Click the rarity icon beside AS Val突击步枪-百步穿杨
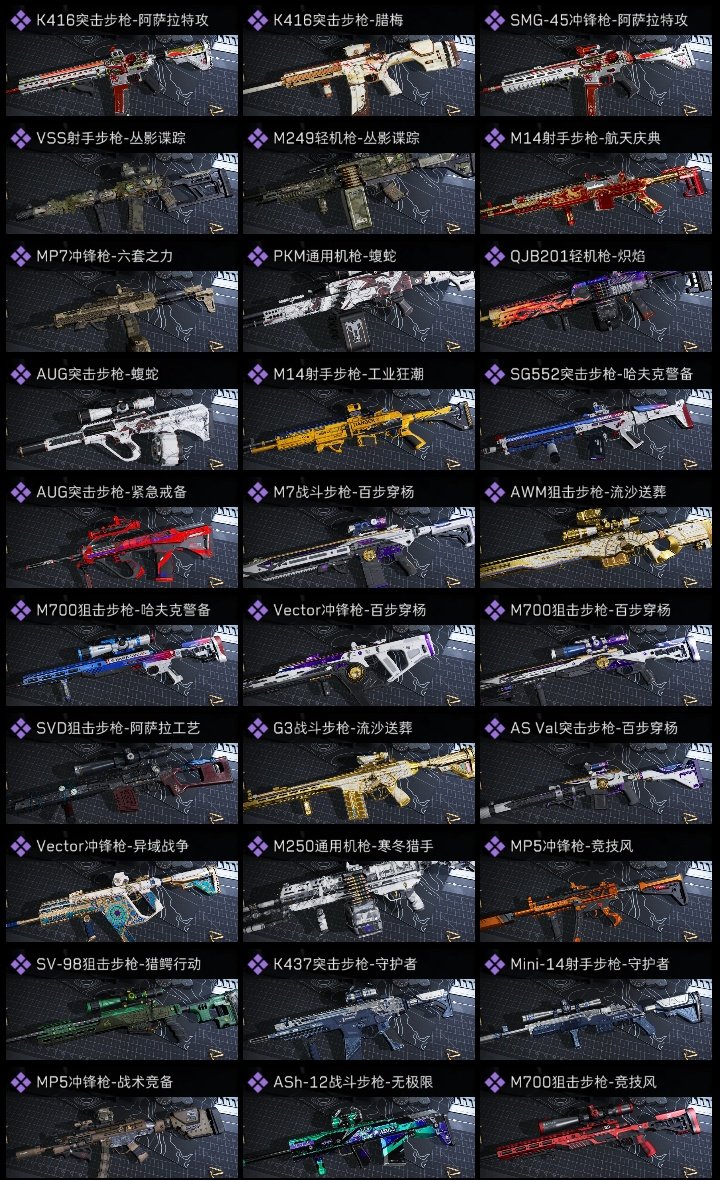 point(494,728)
